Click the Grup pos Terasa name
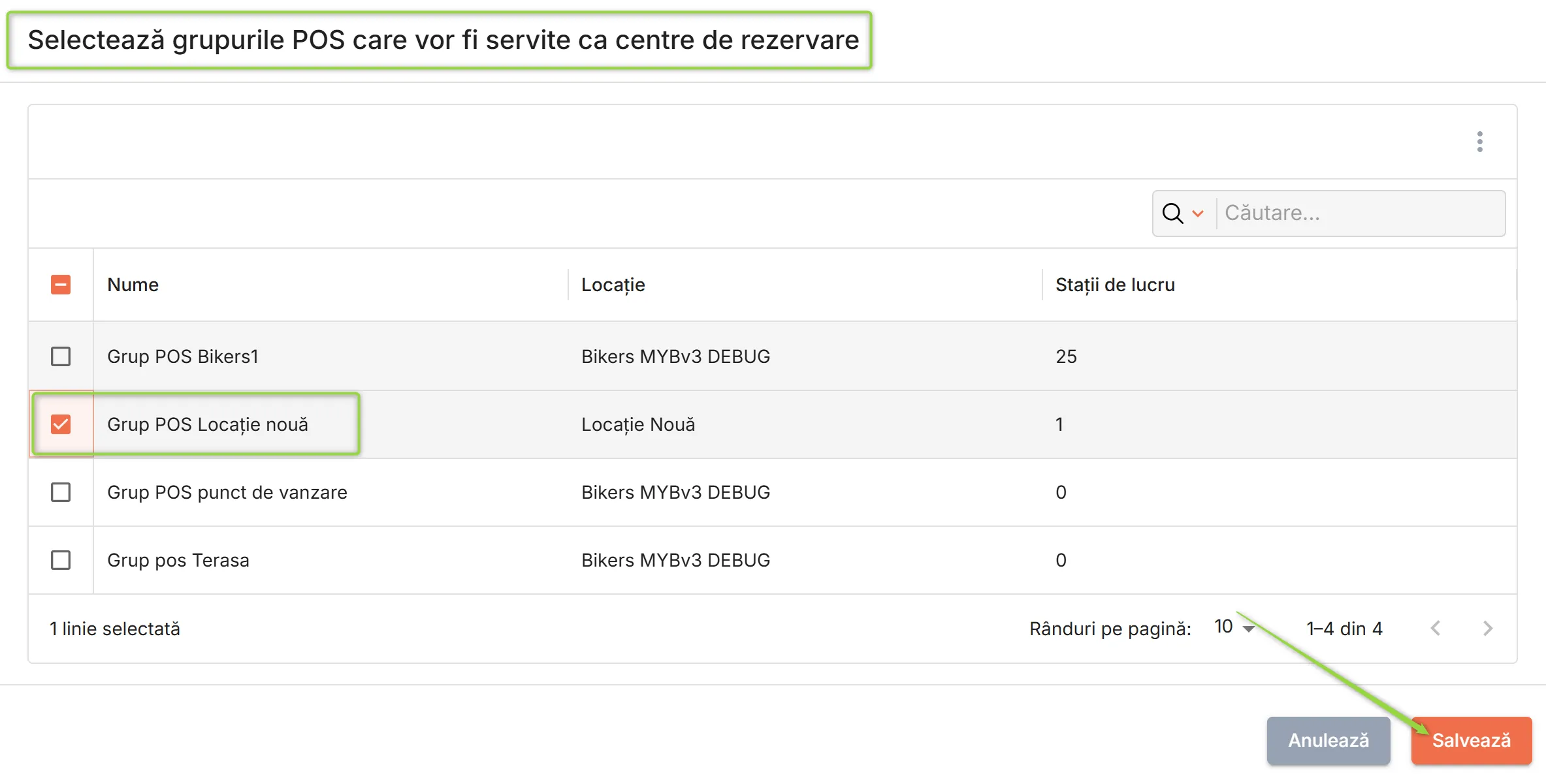 [178, 560]
